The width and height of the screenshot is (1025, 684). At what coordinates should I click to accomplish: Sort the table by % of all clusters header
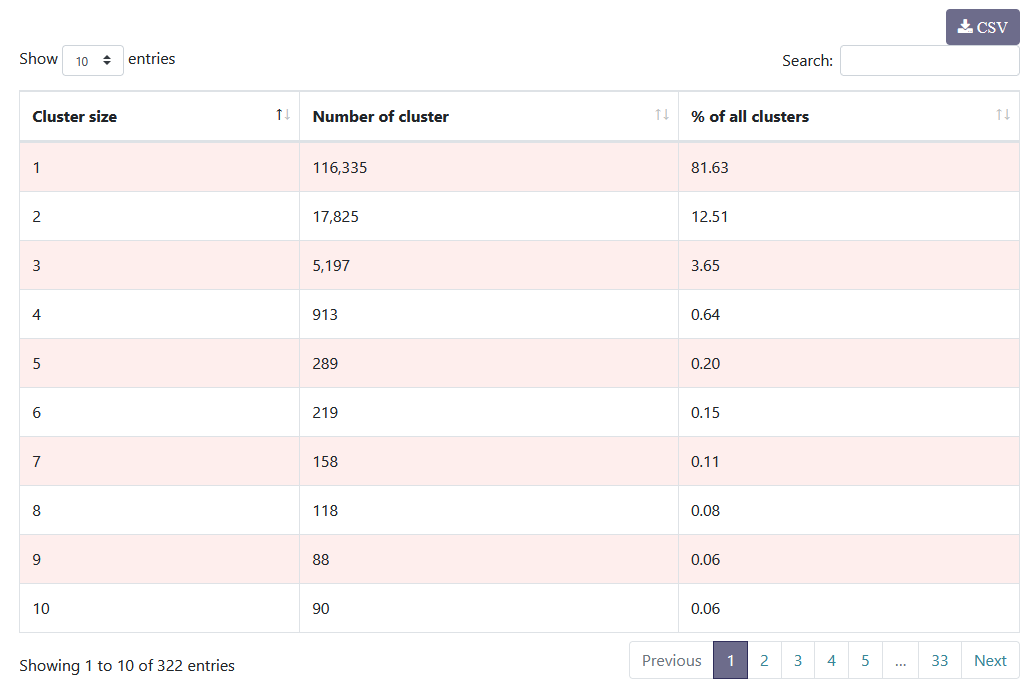coord(748,116)
